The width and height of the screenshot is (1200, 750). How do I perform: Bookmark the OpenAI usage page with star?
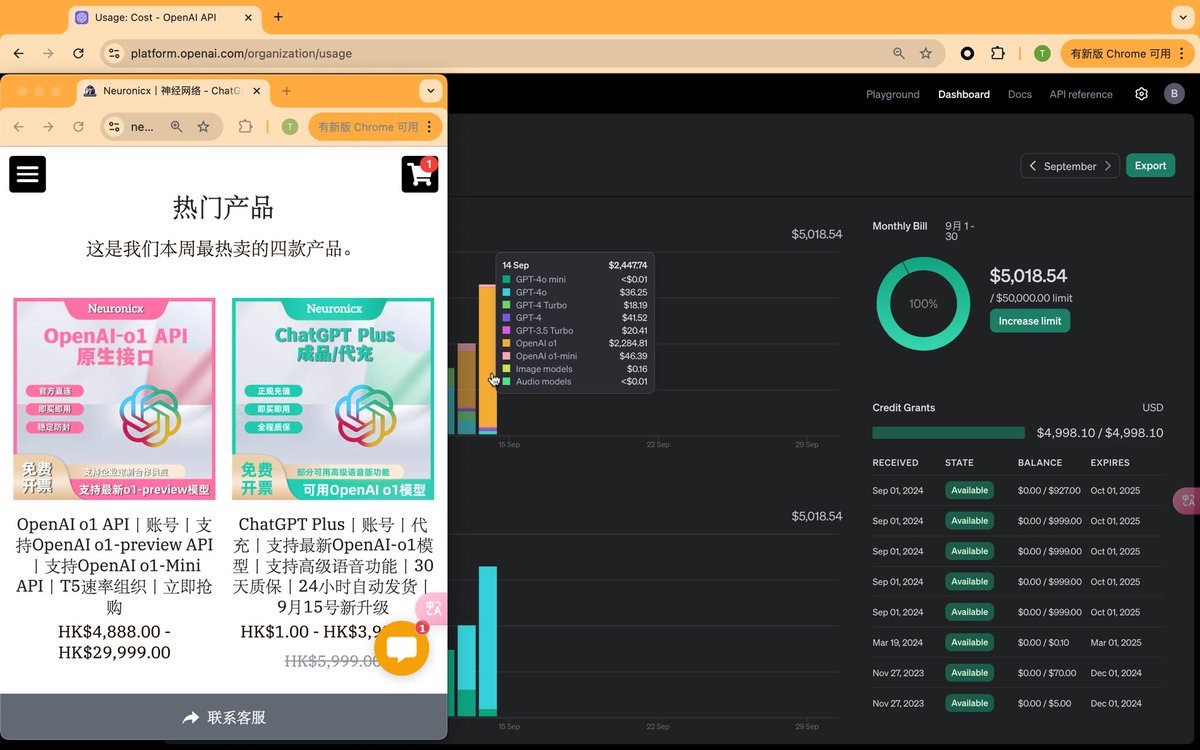coord(926,53)
